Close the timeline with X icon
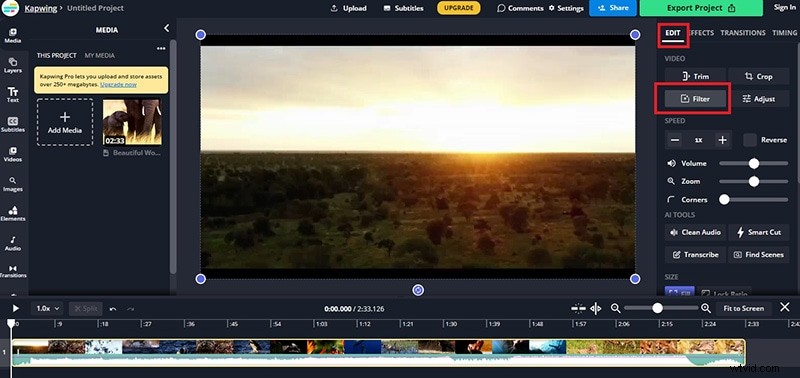This screenshot has width=800, height=378. tap(785, 307)
